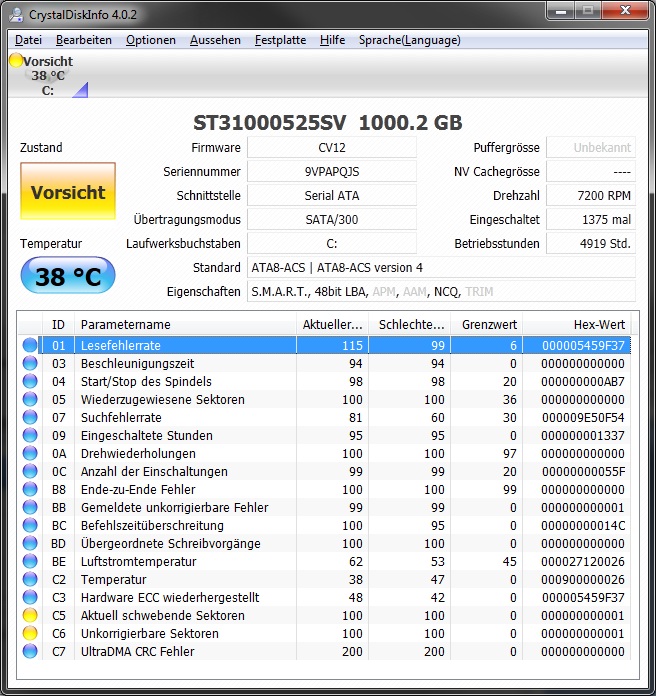Click the Hex-Wert column header
The image size is (657, 698).
click(x=577, y=325)
